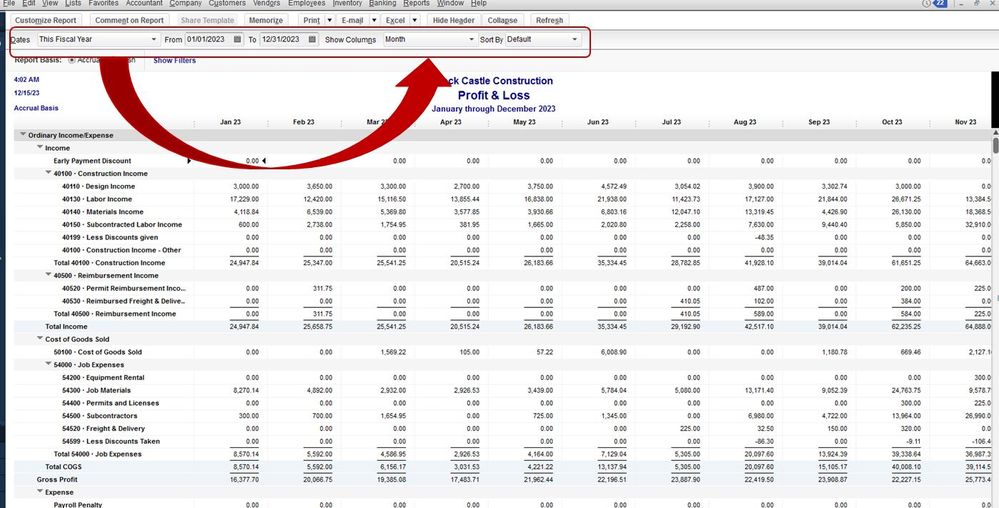Open the Print dropdown arrow

click(x=329, y=20)
